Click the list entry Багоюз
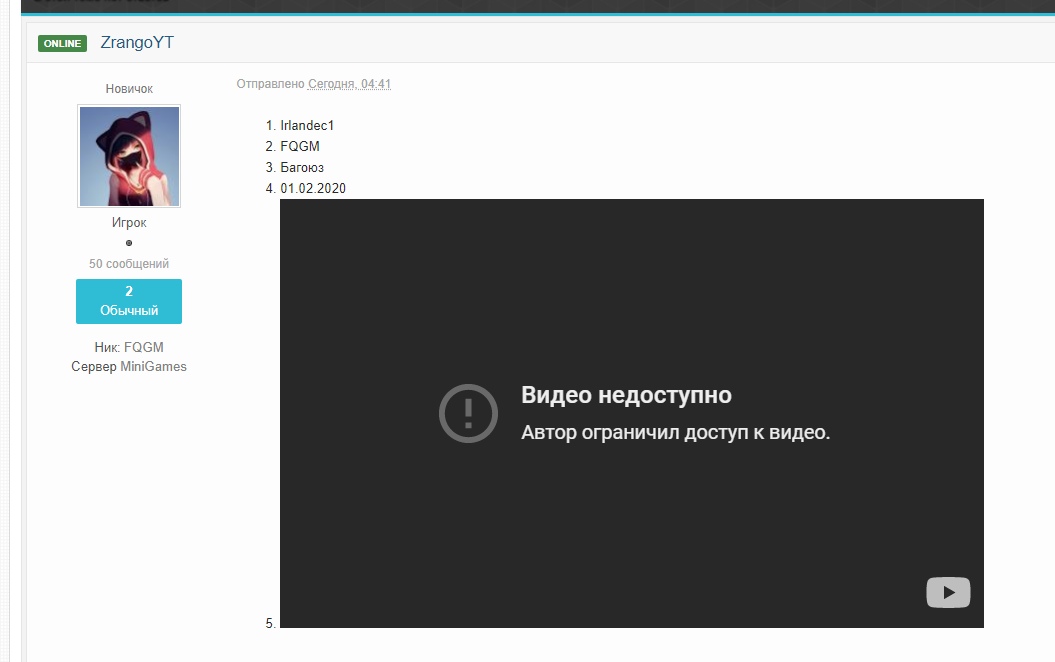 pyautogui.click(x=304, y=167)
